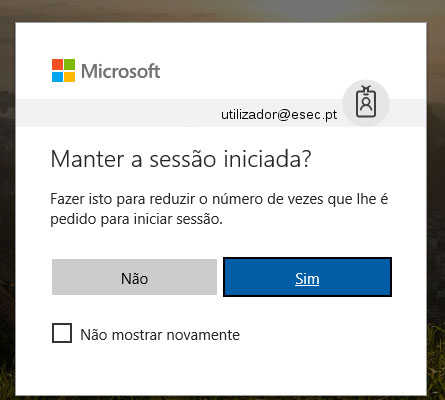
Task: Click the green square of Microsoft logo
Action: pyautogui.click(x=69, y=65)
